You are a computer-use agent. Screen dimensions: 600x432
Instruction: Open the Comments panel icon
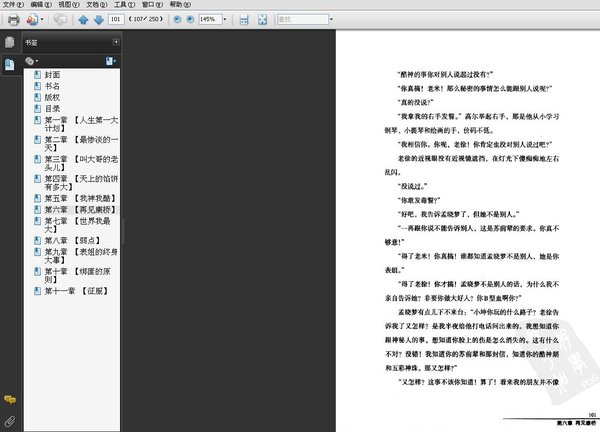coord(10,400)
